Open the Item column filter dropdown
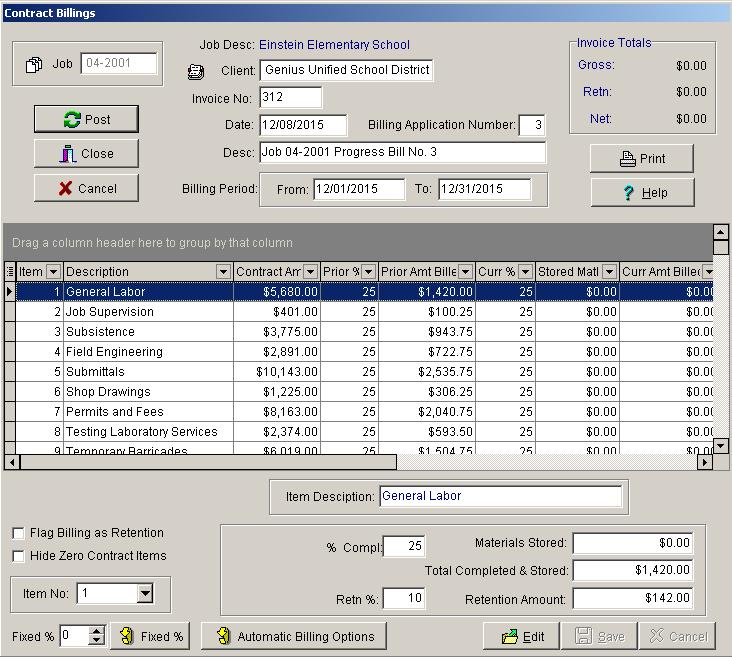The height and width of the screenshot is (657, 732). [x=54, y=272]
